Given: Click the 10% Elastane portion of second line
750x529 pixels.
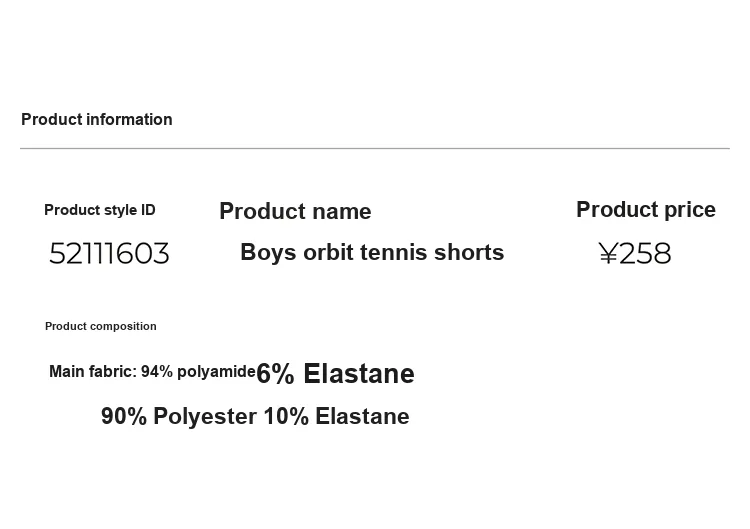Looking at the screenshot, I should coord(337,417).
